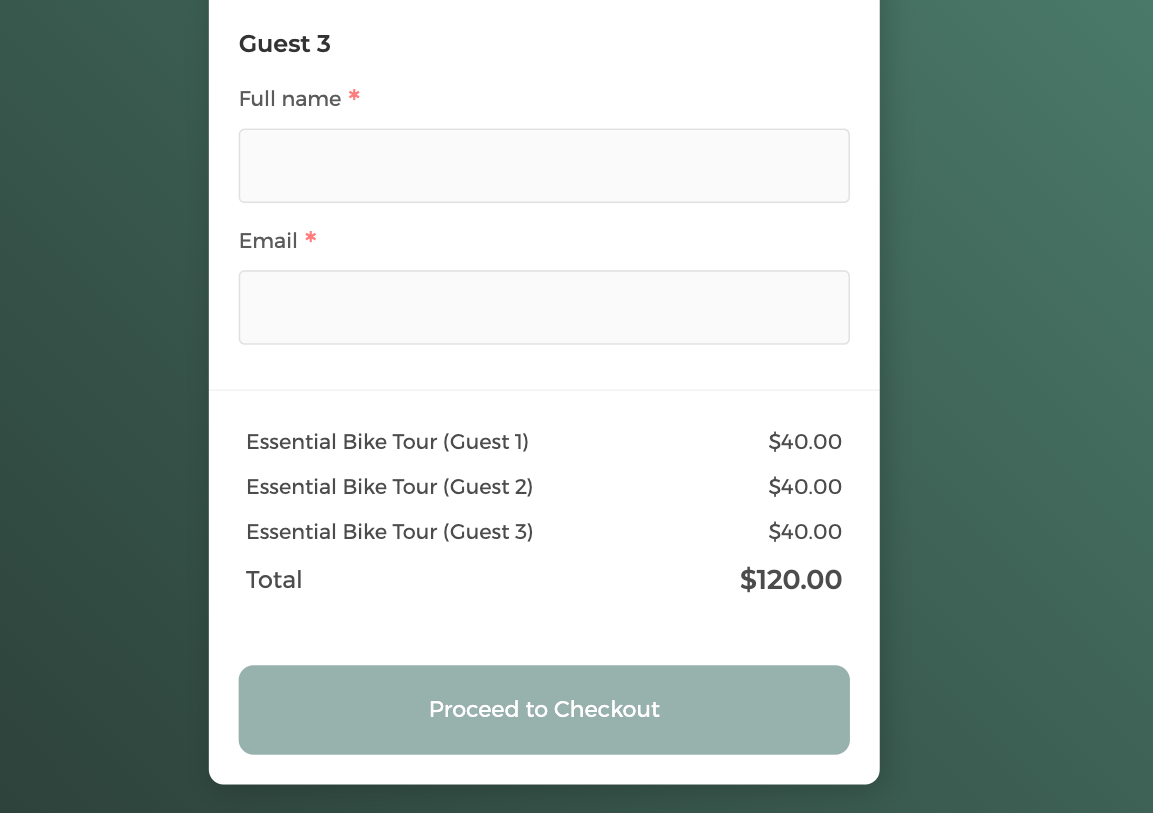Click the red asterisk beside Full name
This screenshot has width=1153, height=813.
[x=354, y=98]
